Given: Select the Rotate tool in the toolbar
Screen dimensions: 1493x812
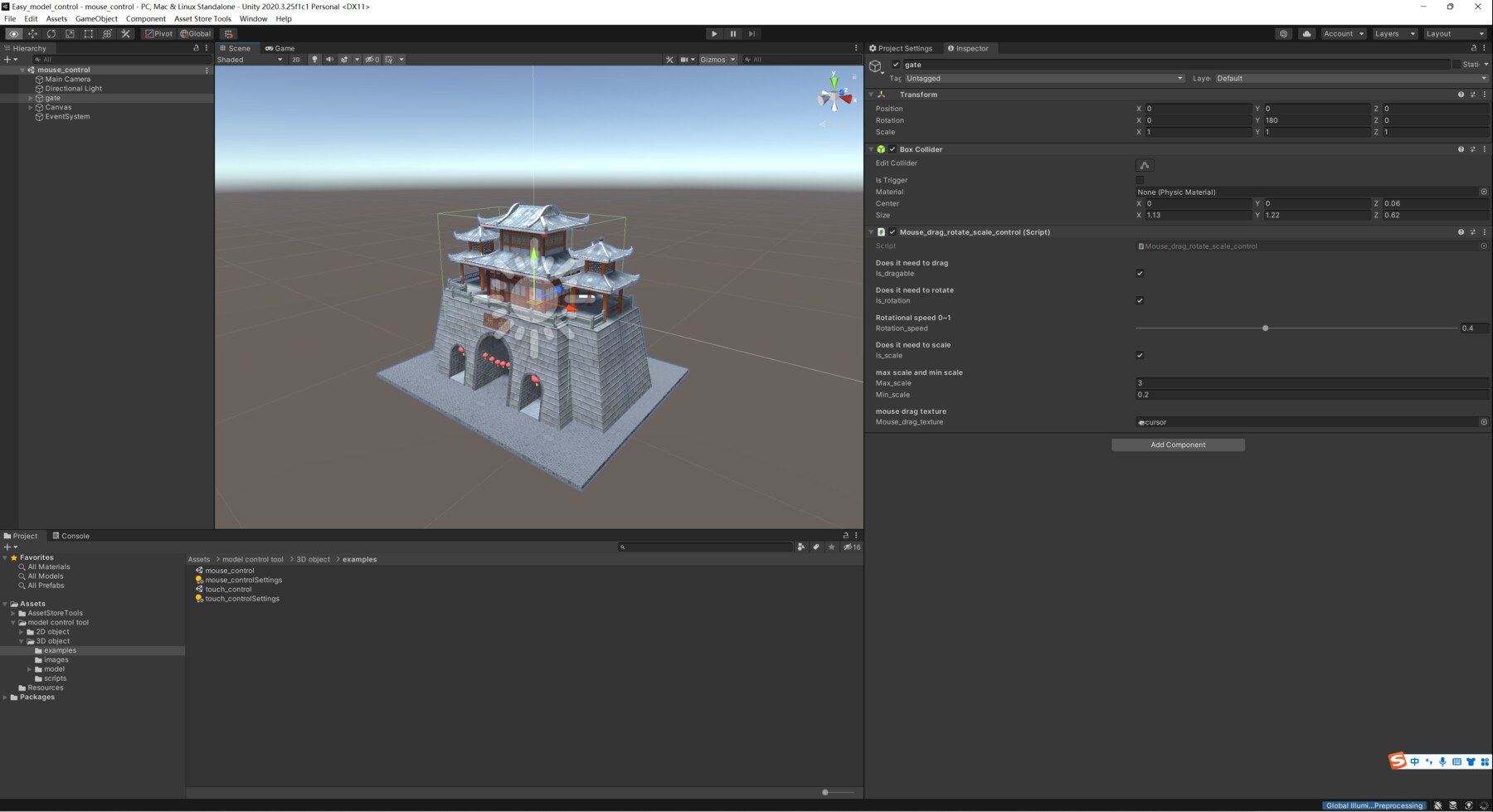Looking at the screenshot, I should [51, 33].
